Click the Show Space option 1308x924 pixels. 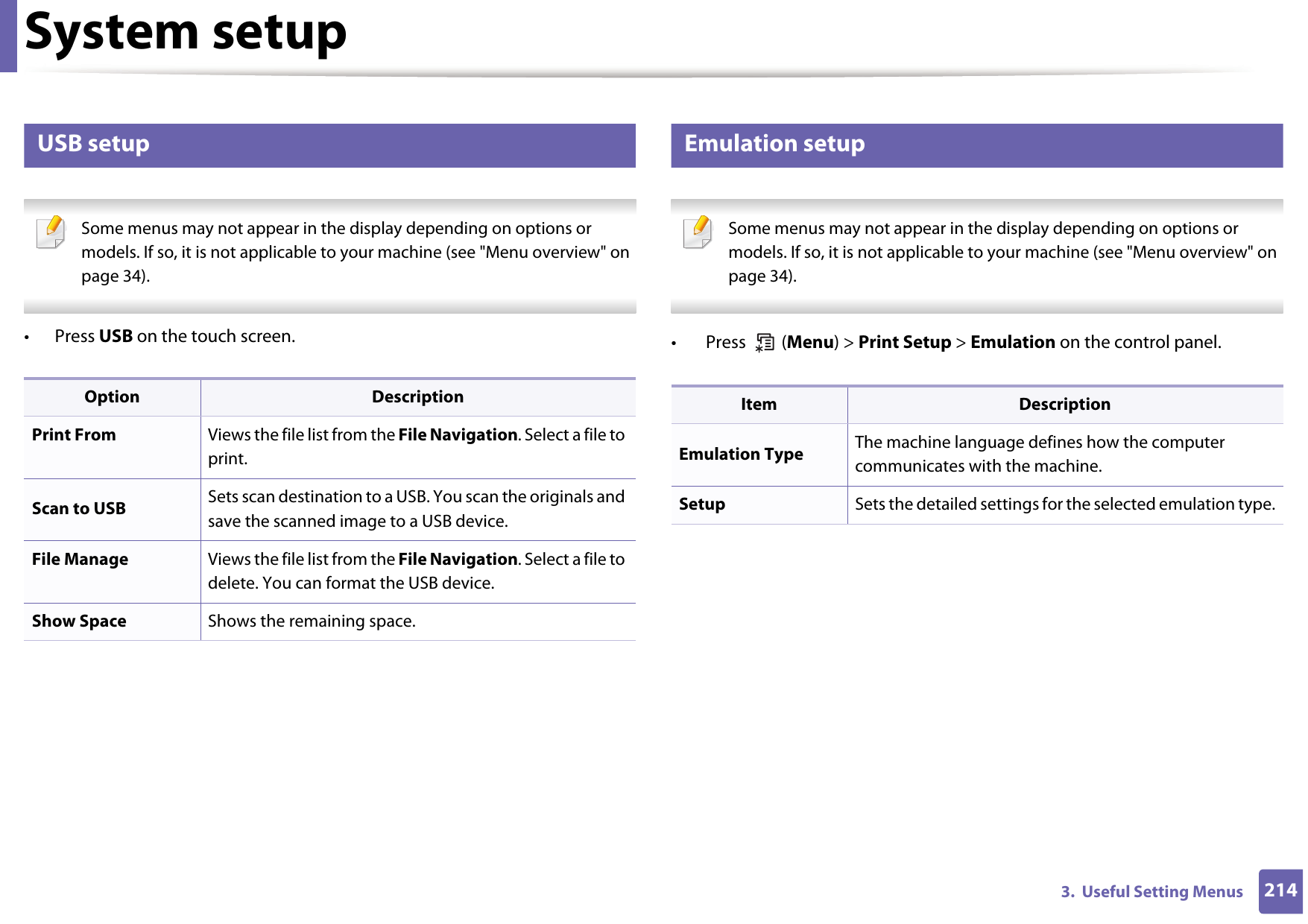(79, 621)
